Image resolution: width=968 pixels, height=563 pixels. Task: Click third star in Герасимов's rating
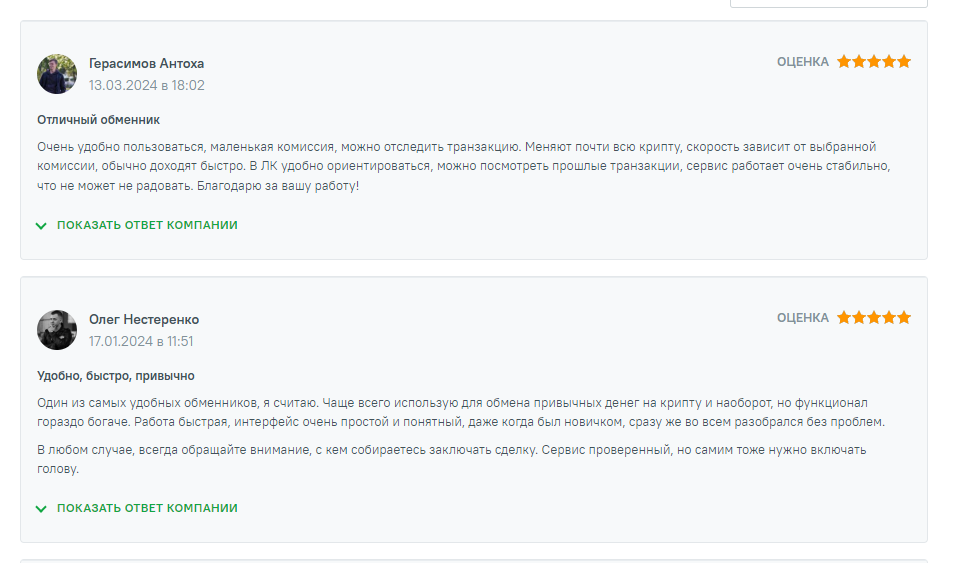[x=874, y=62]
